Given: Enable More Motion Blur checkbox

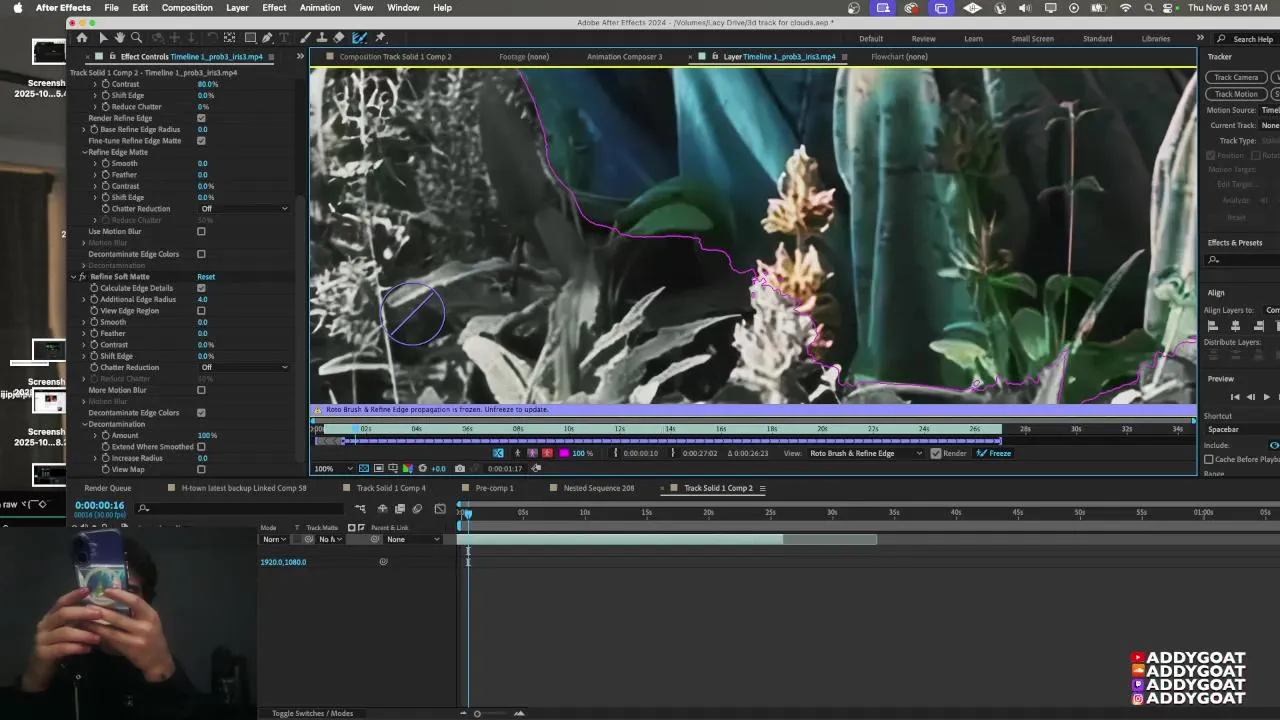Looking at the screenshot, I should point(201,390).
